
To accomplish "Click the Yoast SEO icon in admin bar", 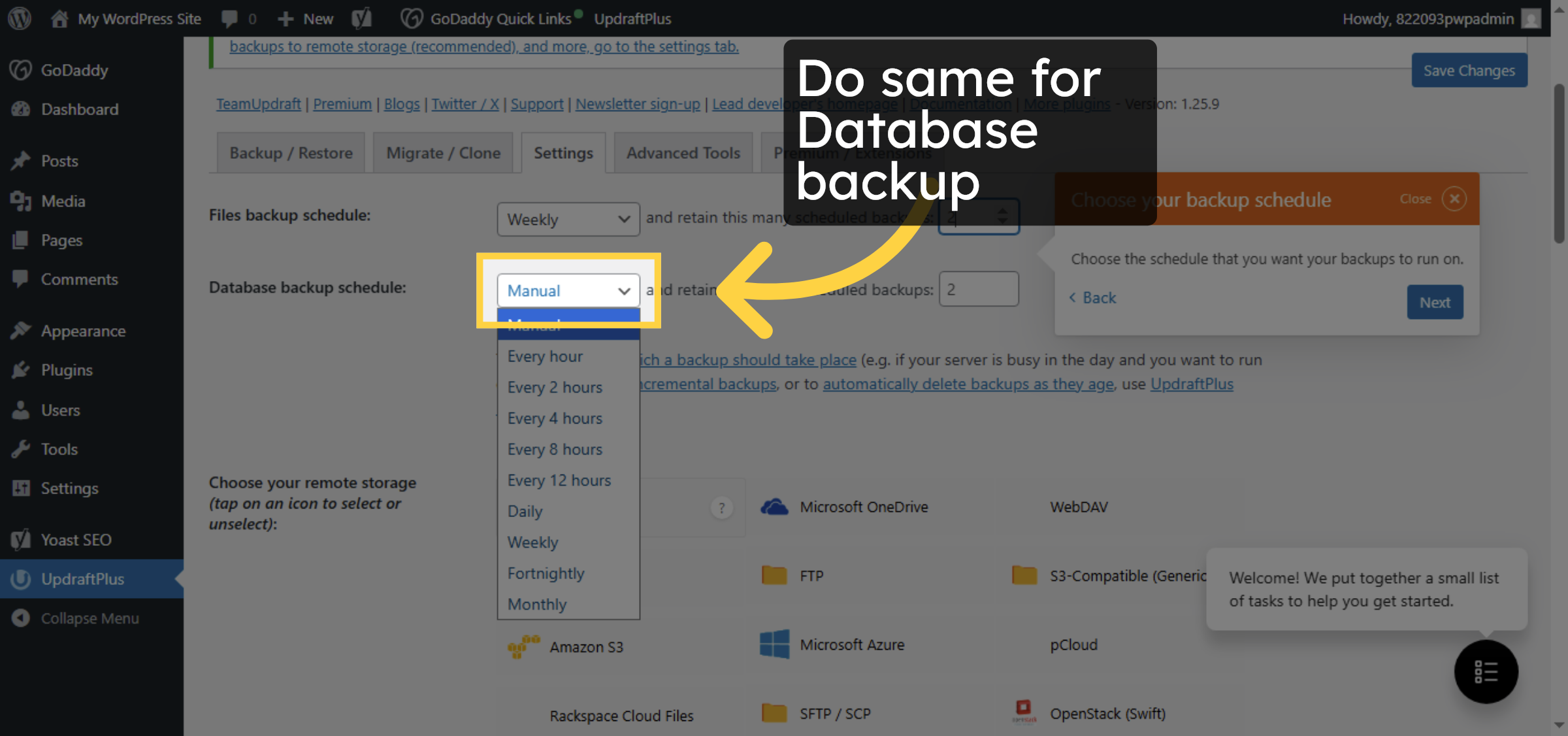I will [x=361, y=18].
